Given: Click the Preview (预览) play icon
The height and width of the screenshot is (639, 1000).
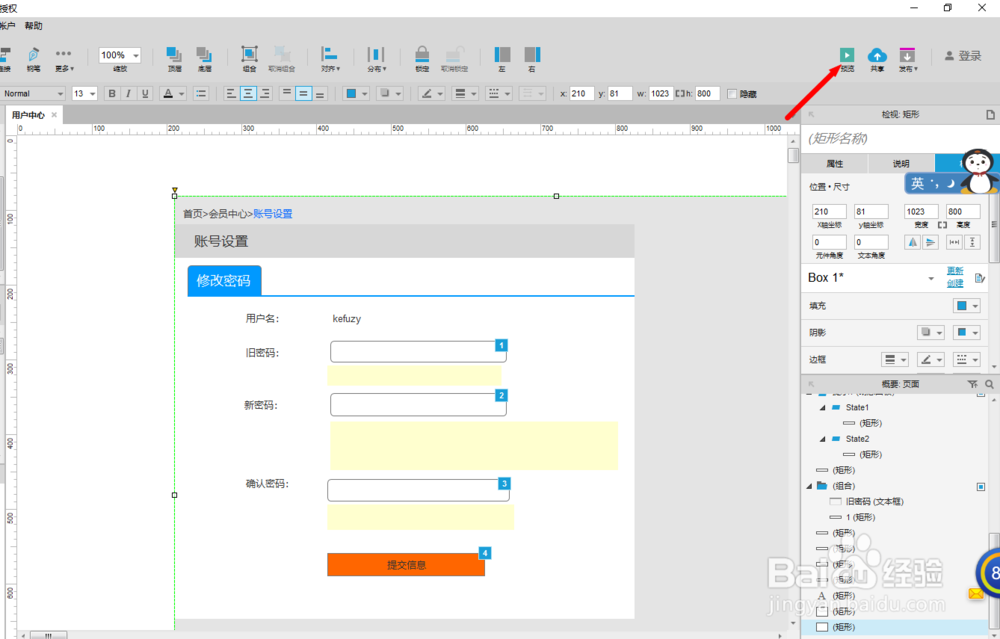Looking at the screenshot, I should pos(846,55).
